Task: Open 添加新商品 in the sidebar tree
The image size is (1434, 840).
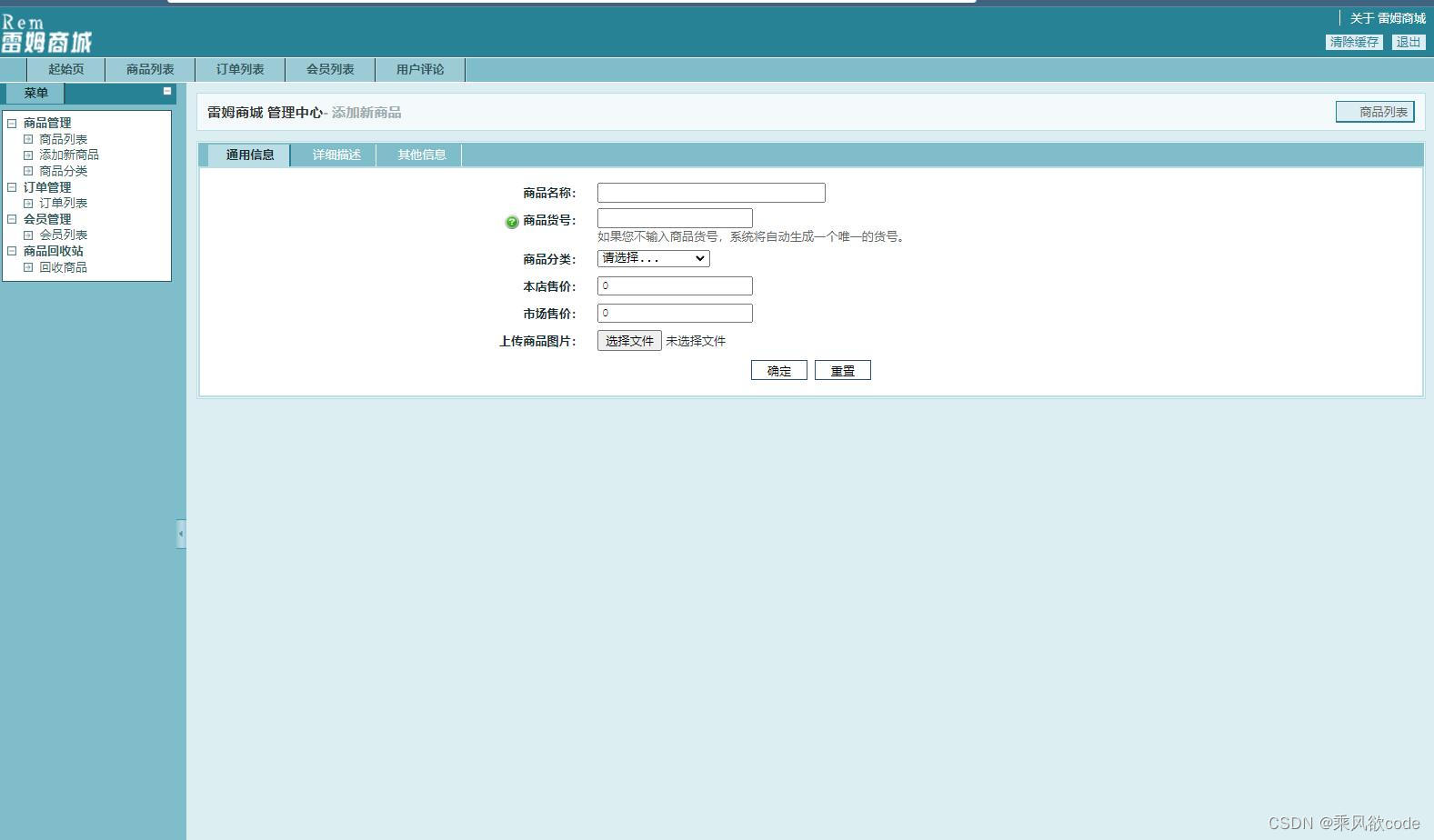Action: [69, 155]
